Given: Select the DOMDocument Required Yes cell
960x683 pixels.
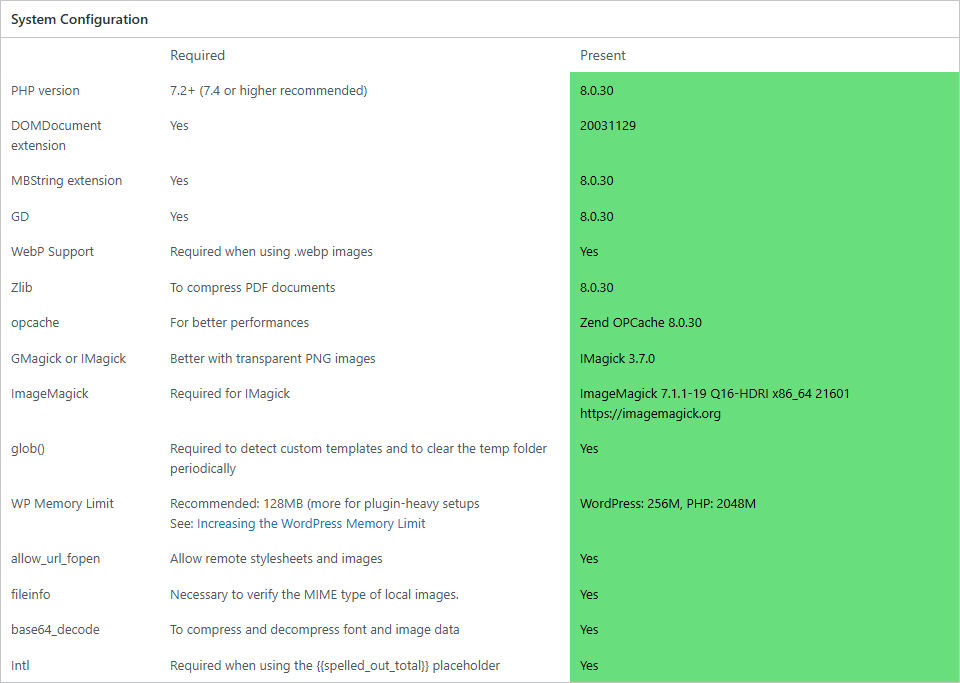Looking at the screenshot, I should click(179, 125).
